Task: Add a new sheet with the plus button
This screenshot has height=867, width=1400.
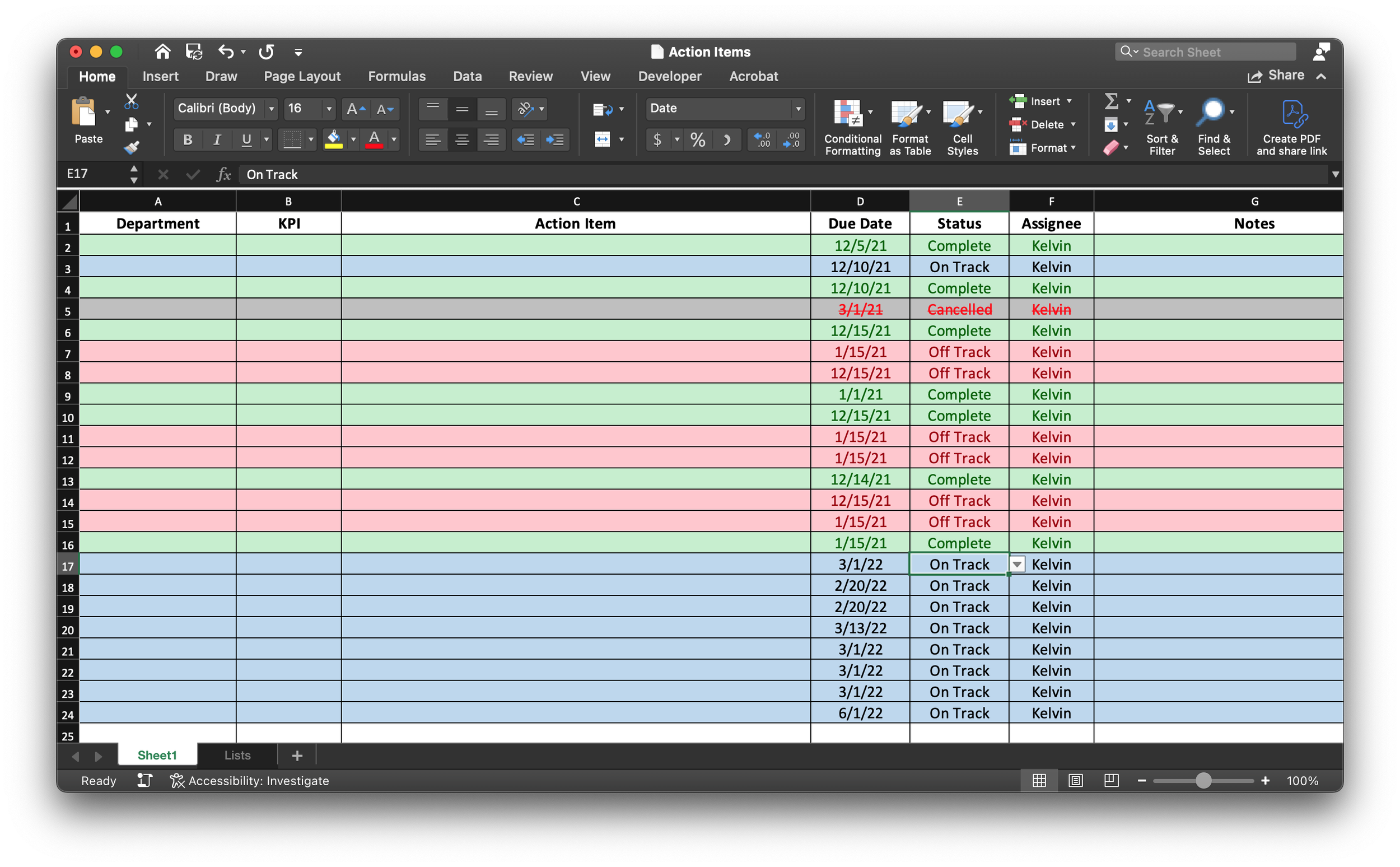Action: 297,755
